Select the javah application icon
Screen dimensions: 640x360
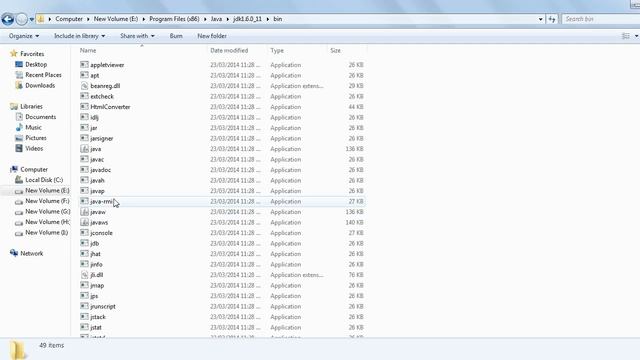[x=84, y=180]
